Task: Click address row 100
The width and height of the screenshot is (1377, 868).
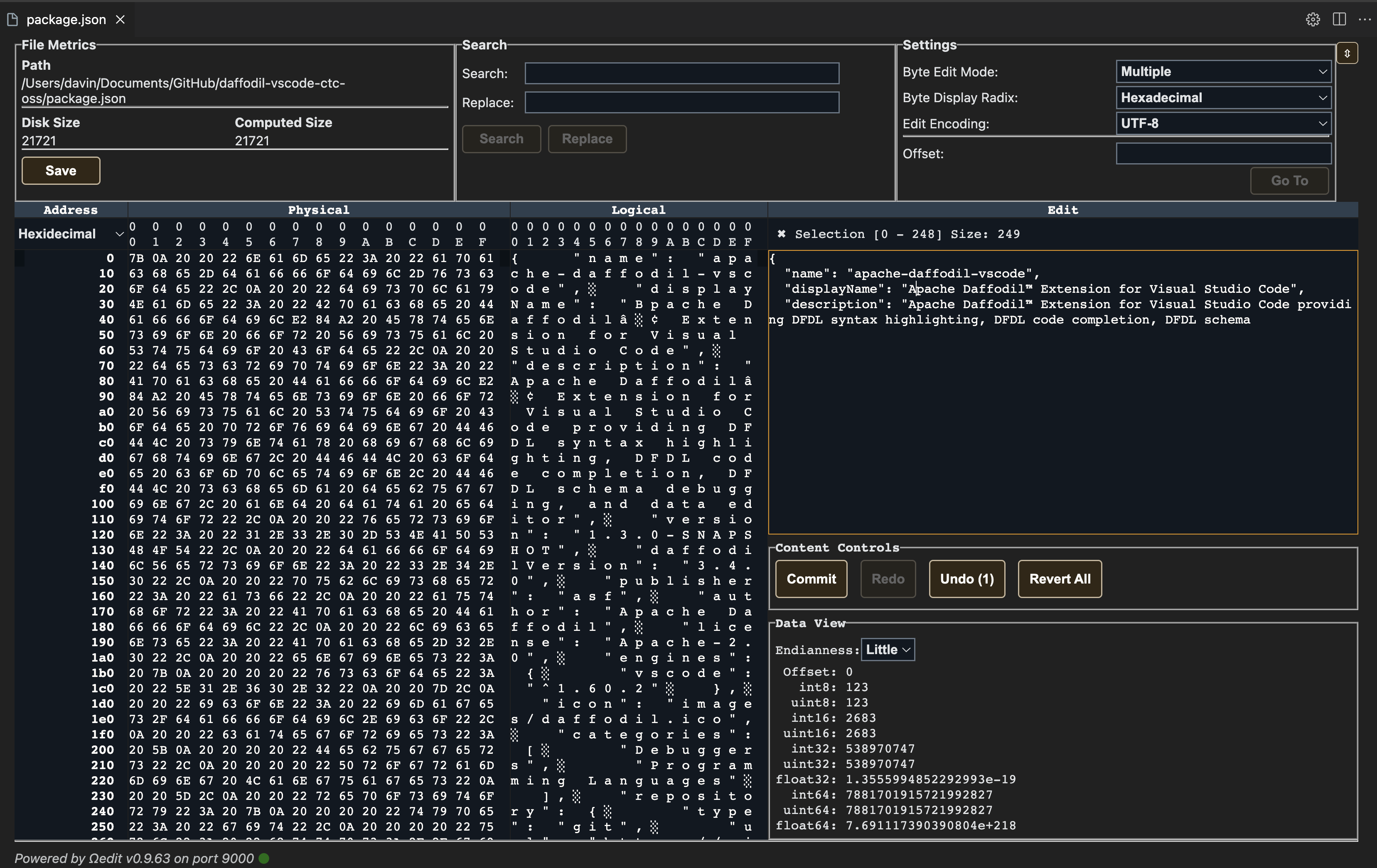Action: pyautogui.click(x=102, y=504)
